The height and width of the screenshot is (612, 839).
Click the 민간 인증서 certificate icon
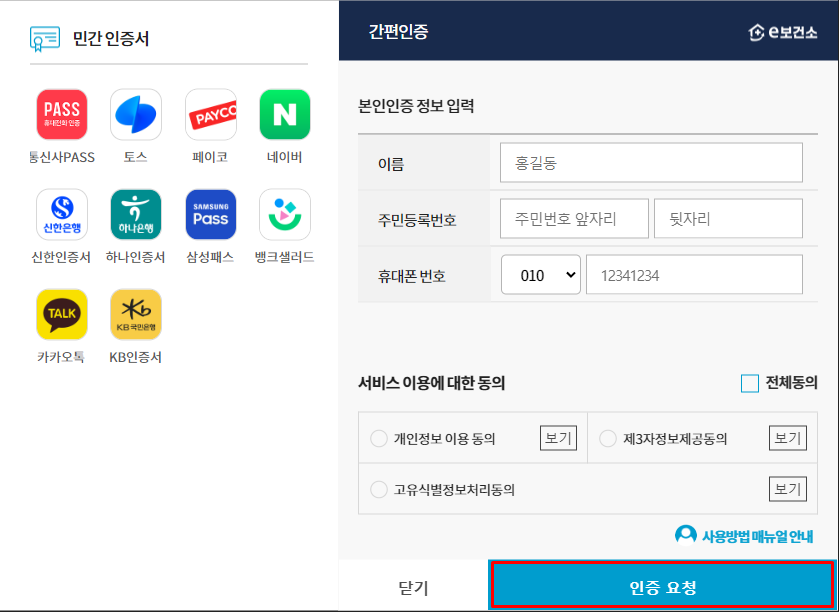[44, 39]
